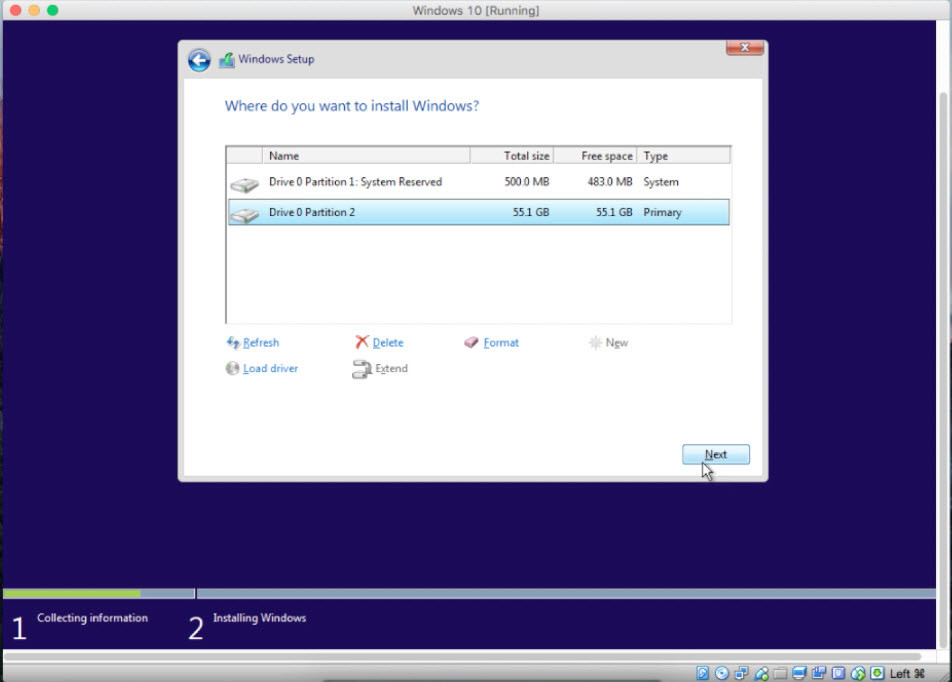
Task: Click the 'Collecting information' step label
Action: coord(92,618)
